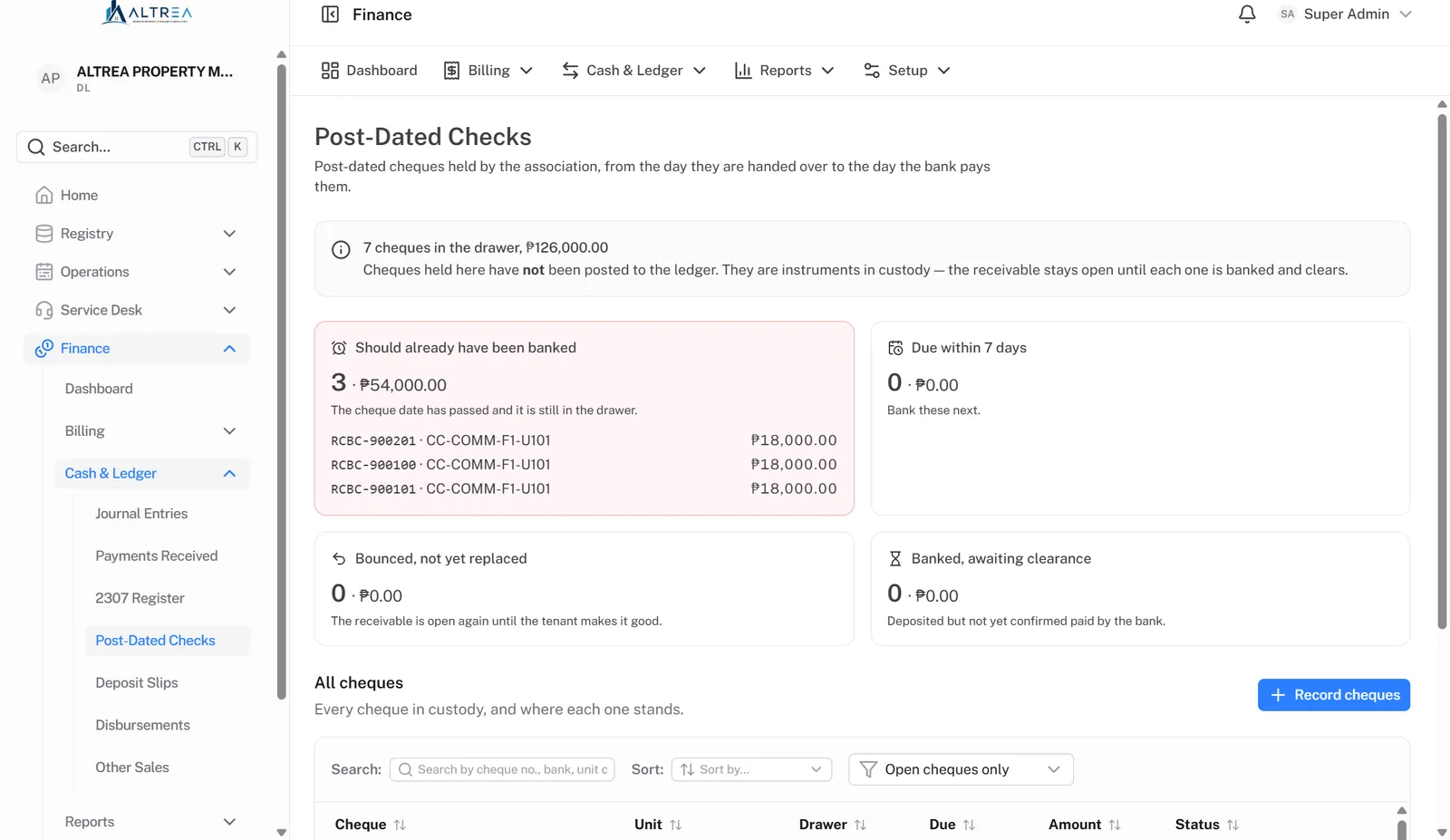Open the Super Admin user menu
The image size is (1450, 840).
[1345, 14]
